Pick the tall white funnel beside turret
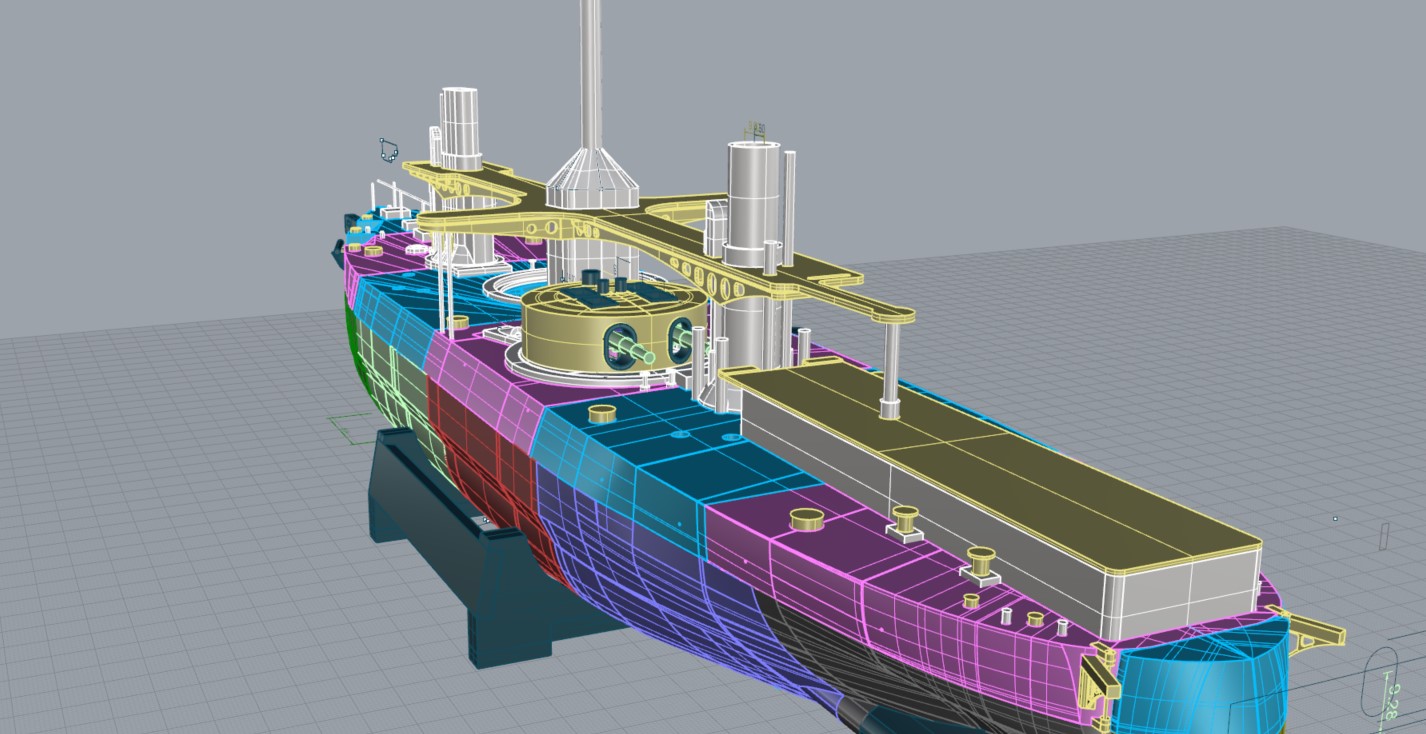1426x734 pixels. coord(752,200)
